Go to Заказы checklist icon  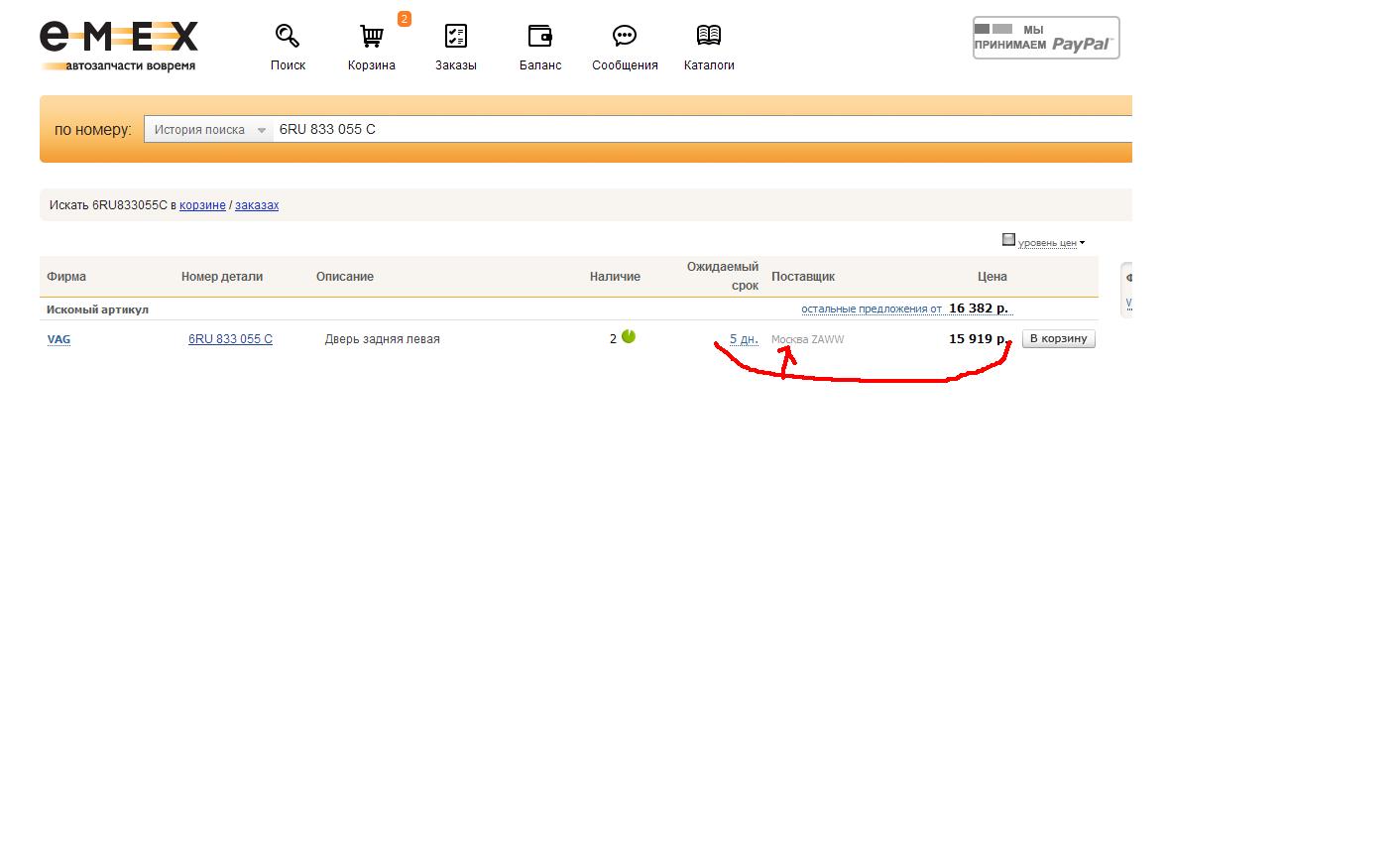pos(455,37)
